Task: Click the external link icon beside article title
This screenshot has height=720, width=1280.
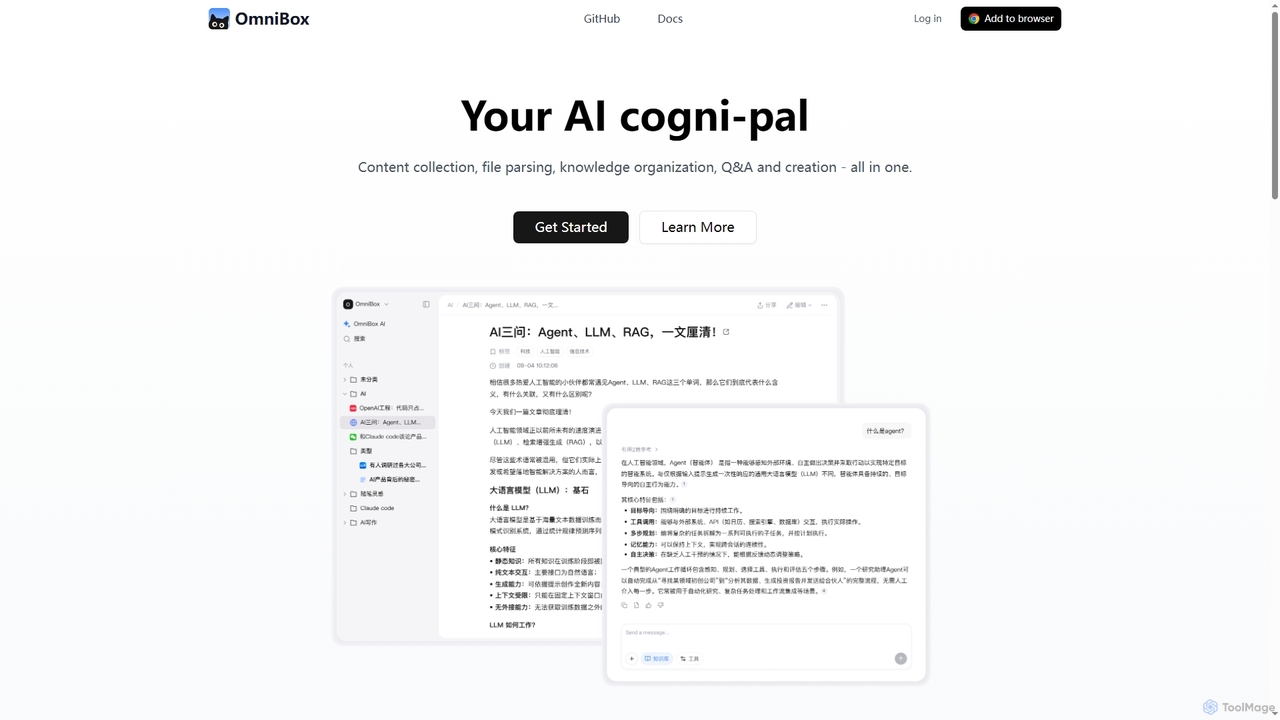Action: [726, 332]
